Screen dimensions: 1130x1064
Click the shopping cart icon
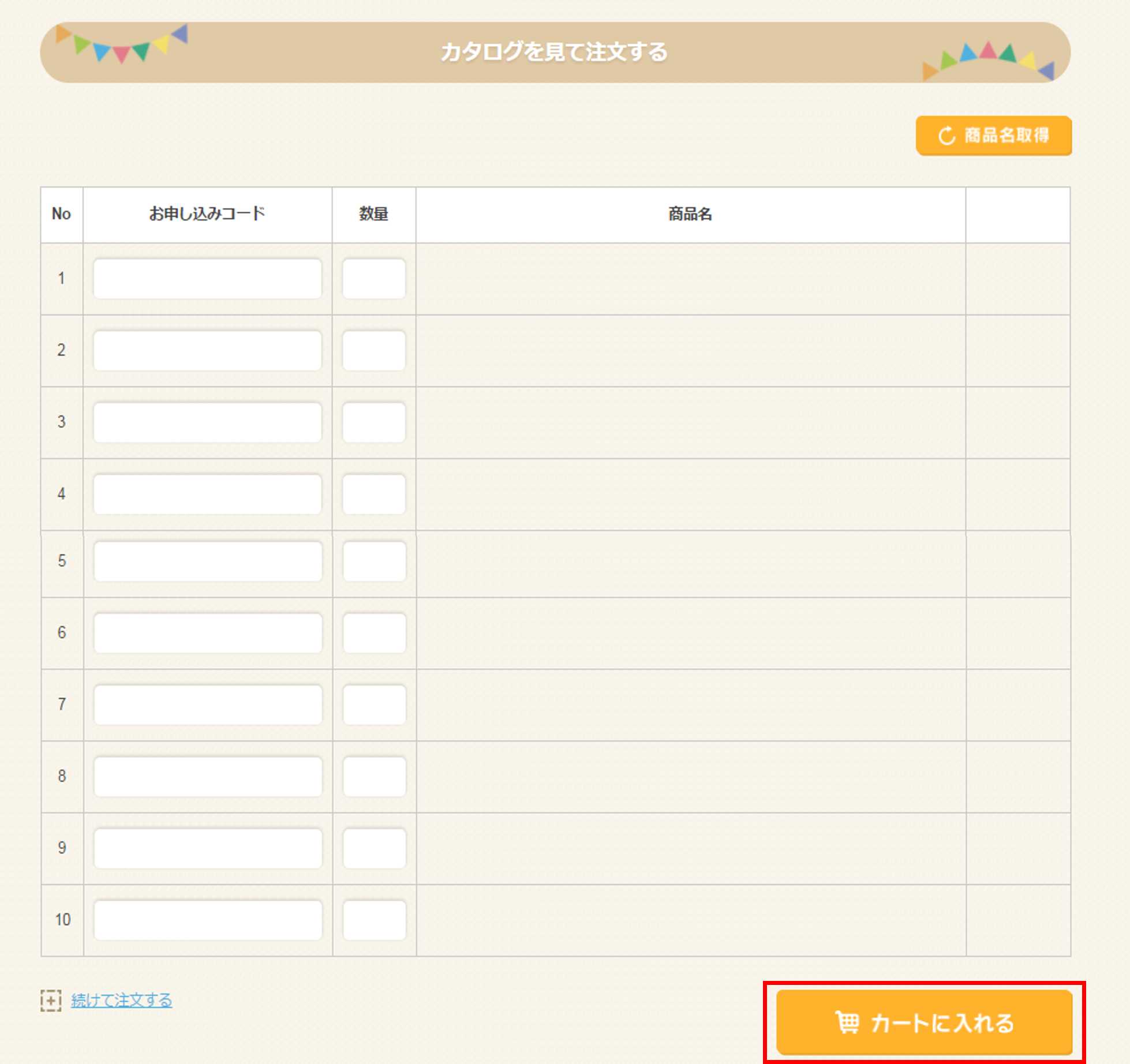coord(847,1022)
